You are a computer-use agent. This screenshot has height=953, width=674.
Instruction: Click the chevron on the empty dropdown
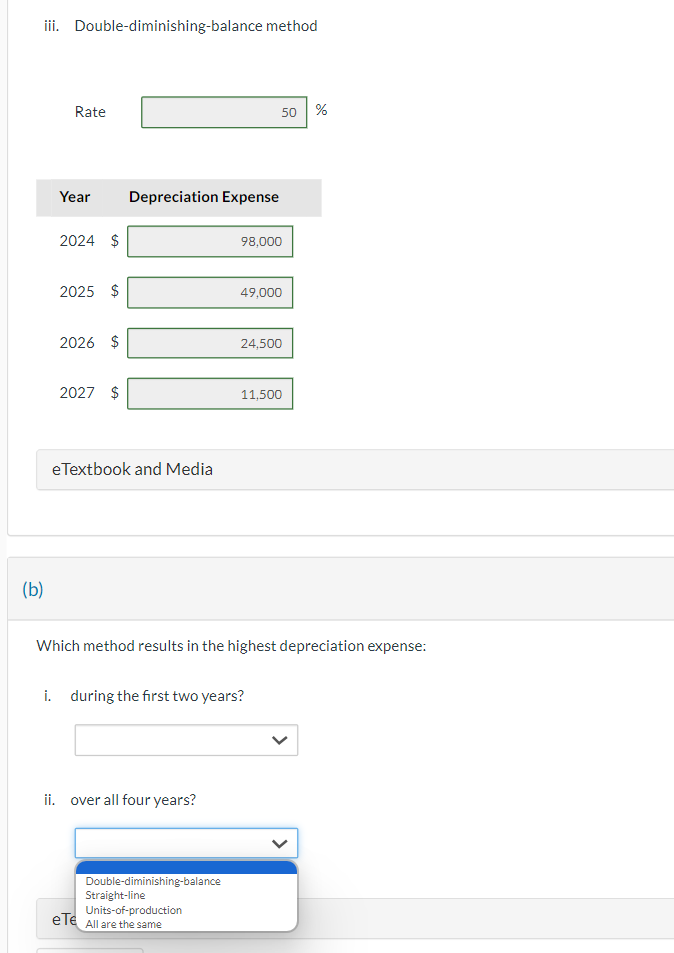[280, 740]
